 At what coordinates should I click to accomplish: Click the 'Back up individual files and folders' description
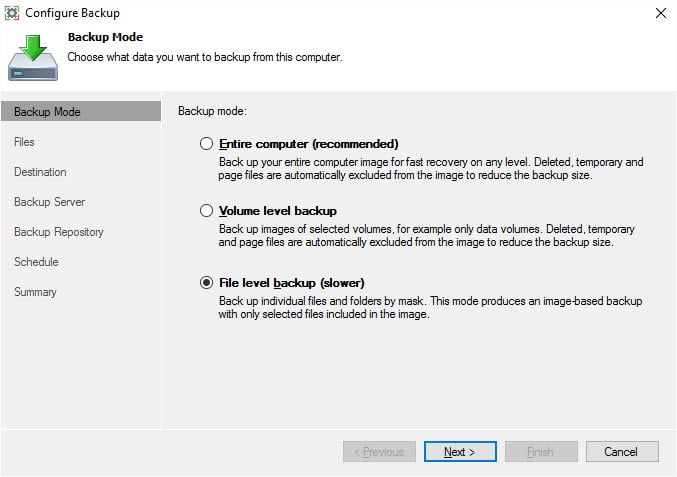[x=430, y=307]
